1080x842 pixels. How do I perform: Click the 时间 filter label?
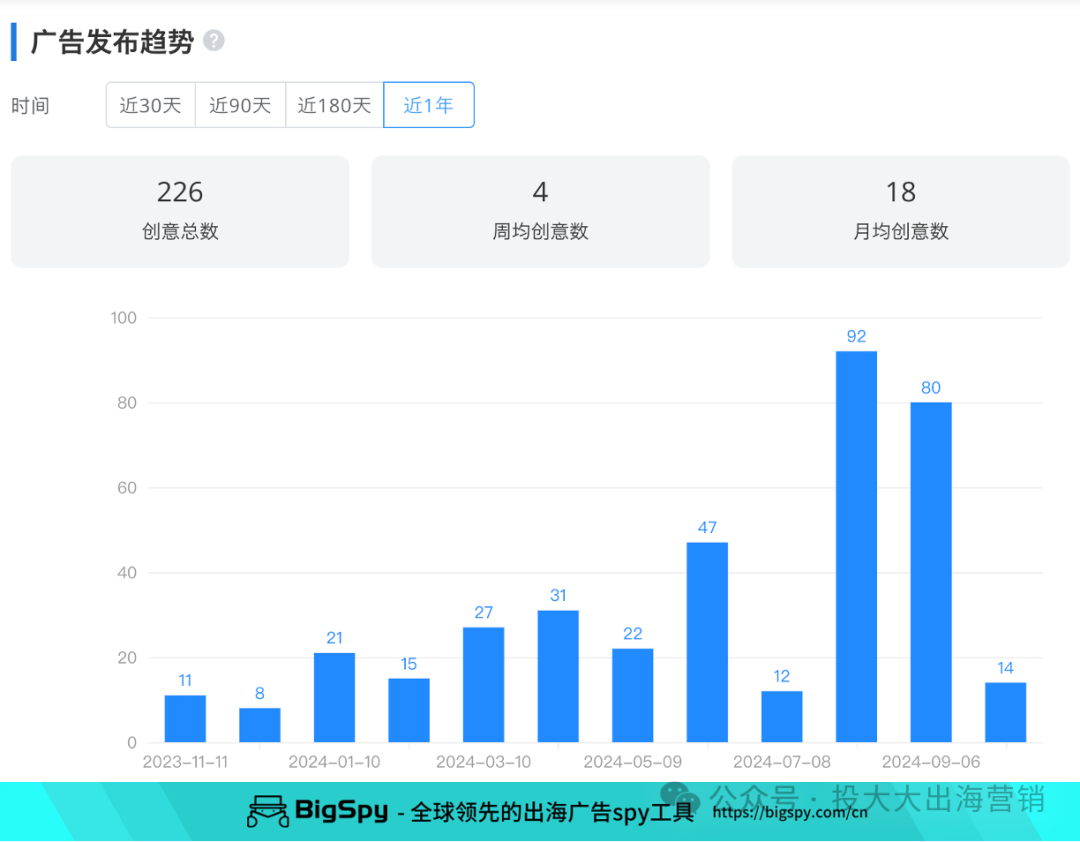click(30, 105)
